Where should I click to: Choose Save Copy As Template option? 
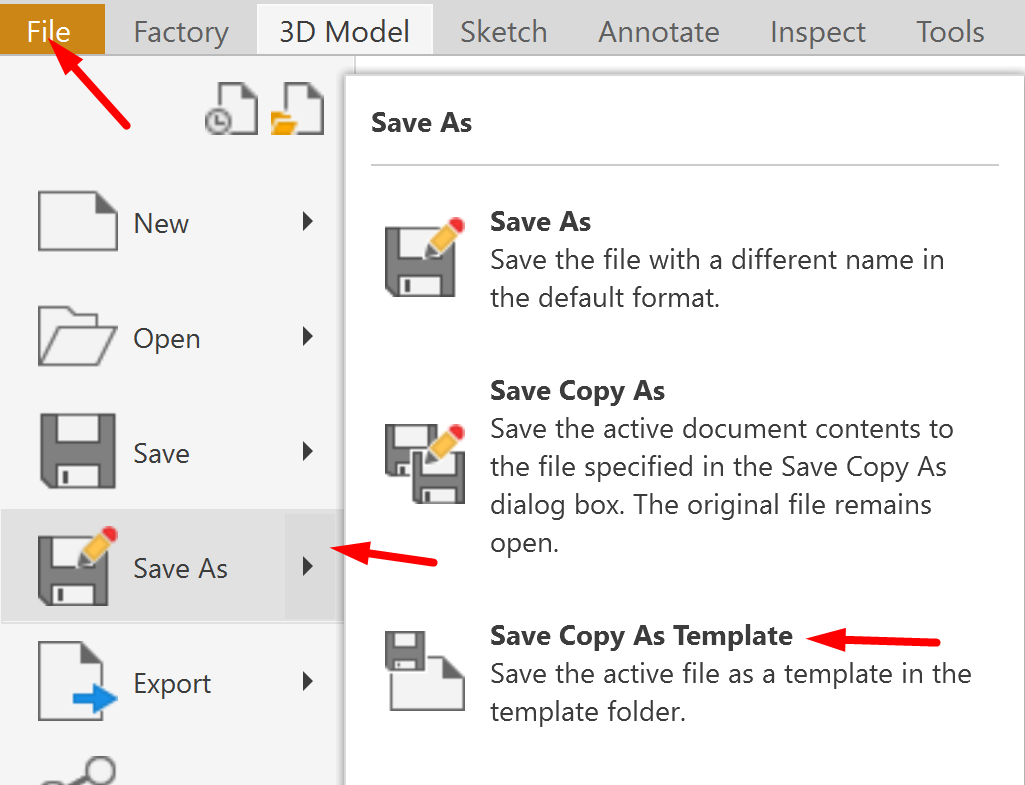coord(641,636)
